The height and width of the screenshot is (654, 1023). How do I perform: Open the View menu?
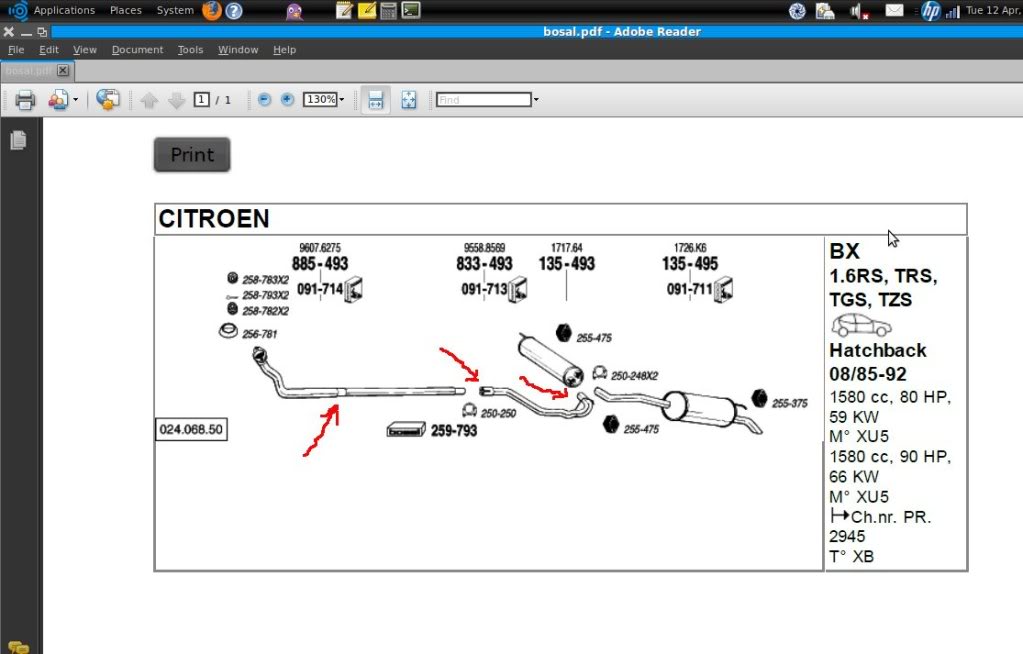(x=84, y=50)
